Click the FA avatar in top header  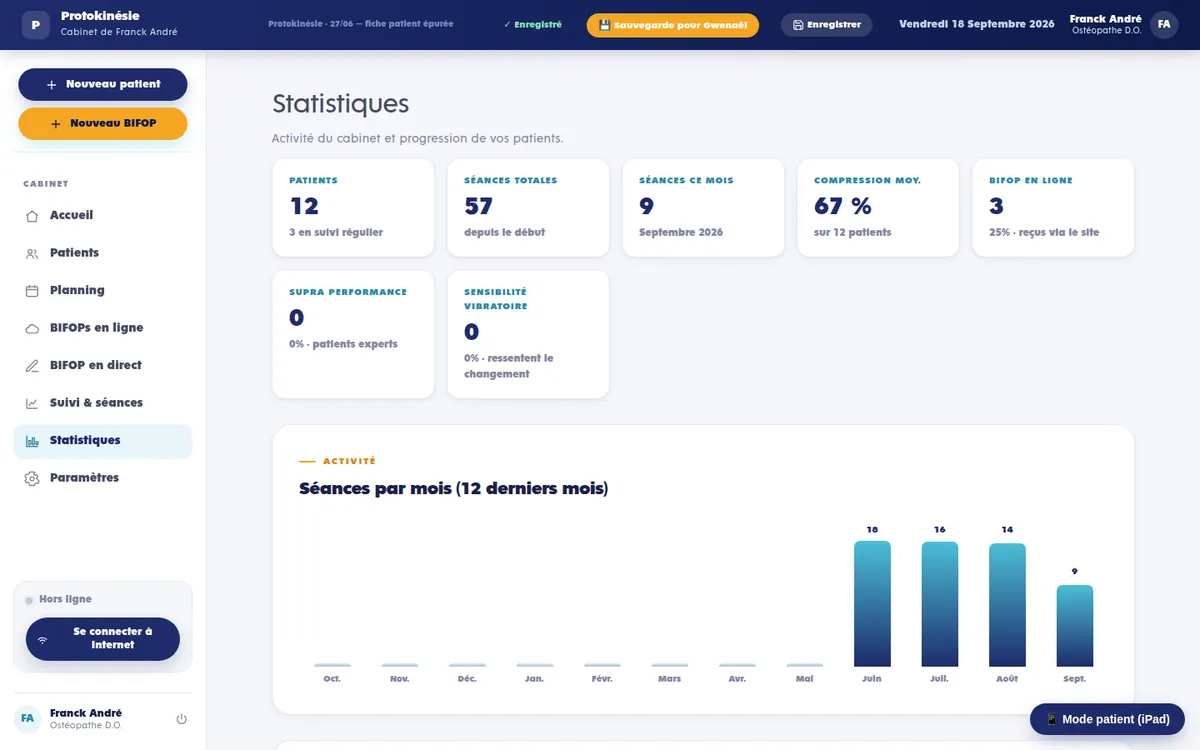[x=1164, y=24]
